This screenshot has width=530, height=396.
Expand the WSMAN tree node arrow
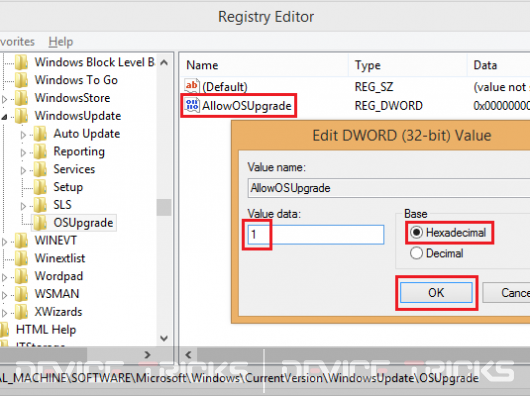pyautogui.click(x=4, y=295)
